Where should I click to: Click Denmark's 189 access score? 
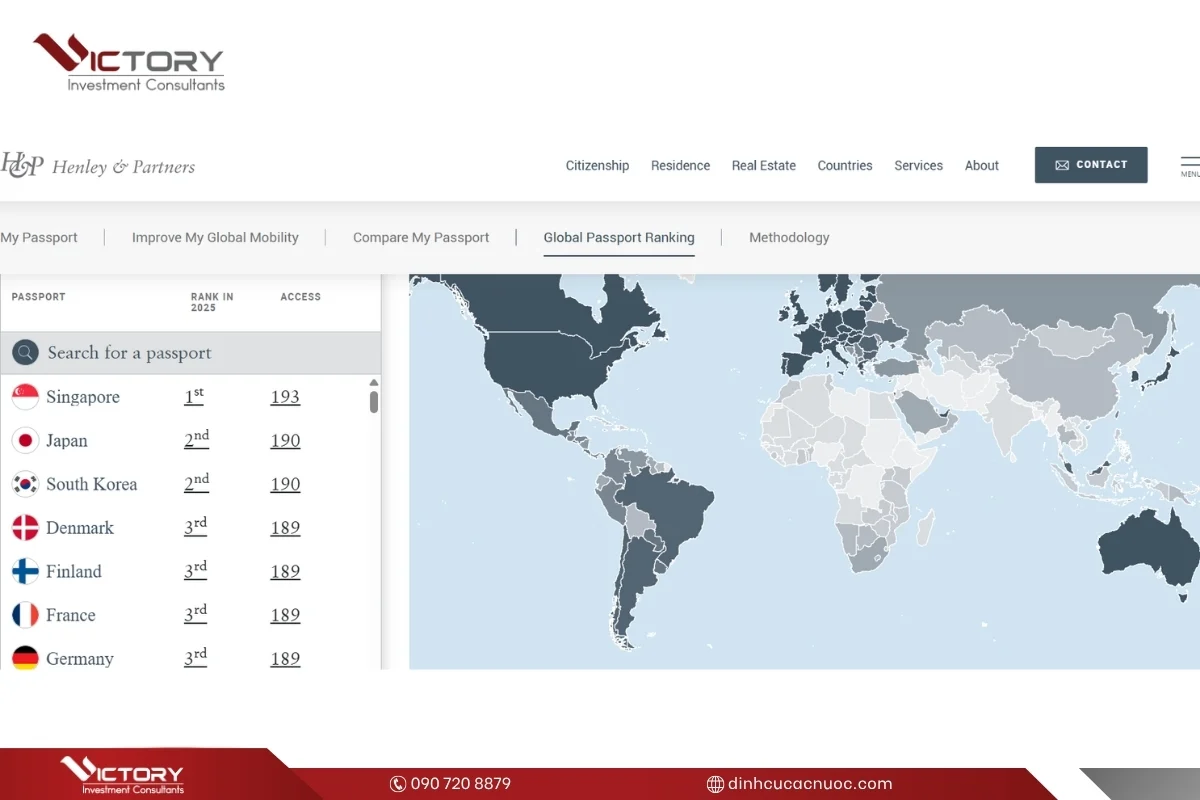[x=285, y=528]
